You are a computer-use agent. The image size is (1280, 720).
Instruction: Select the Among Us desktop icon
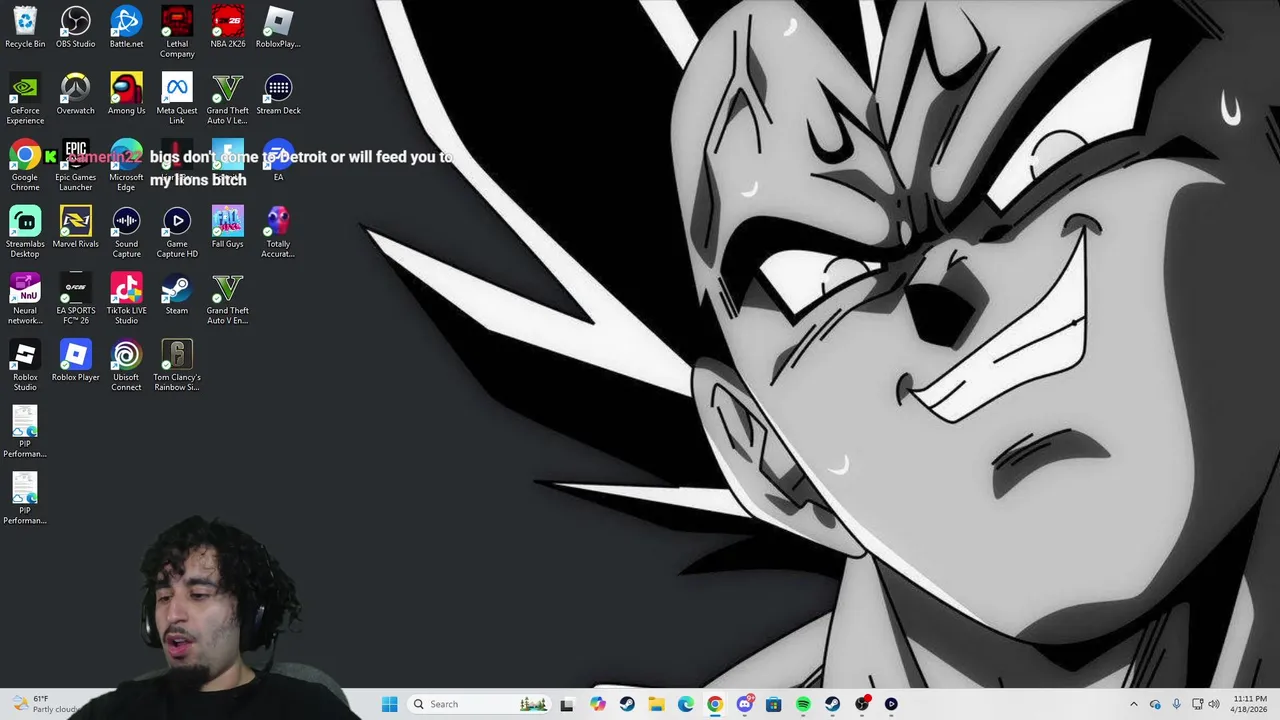tap(126, 94)
